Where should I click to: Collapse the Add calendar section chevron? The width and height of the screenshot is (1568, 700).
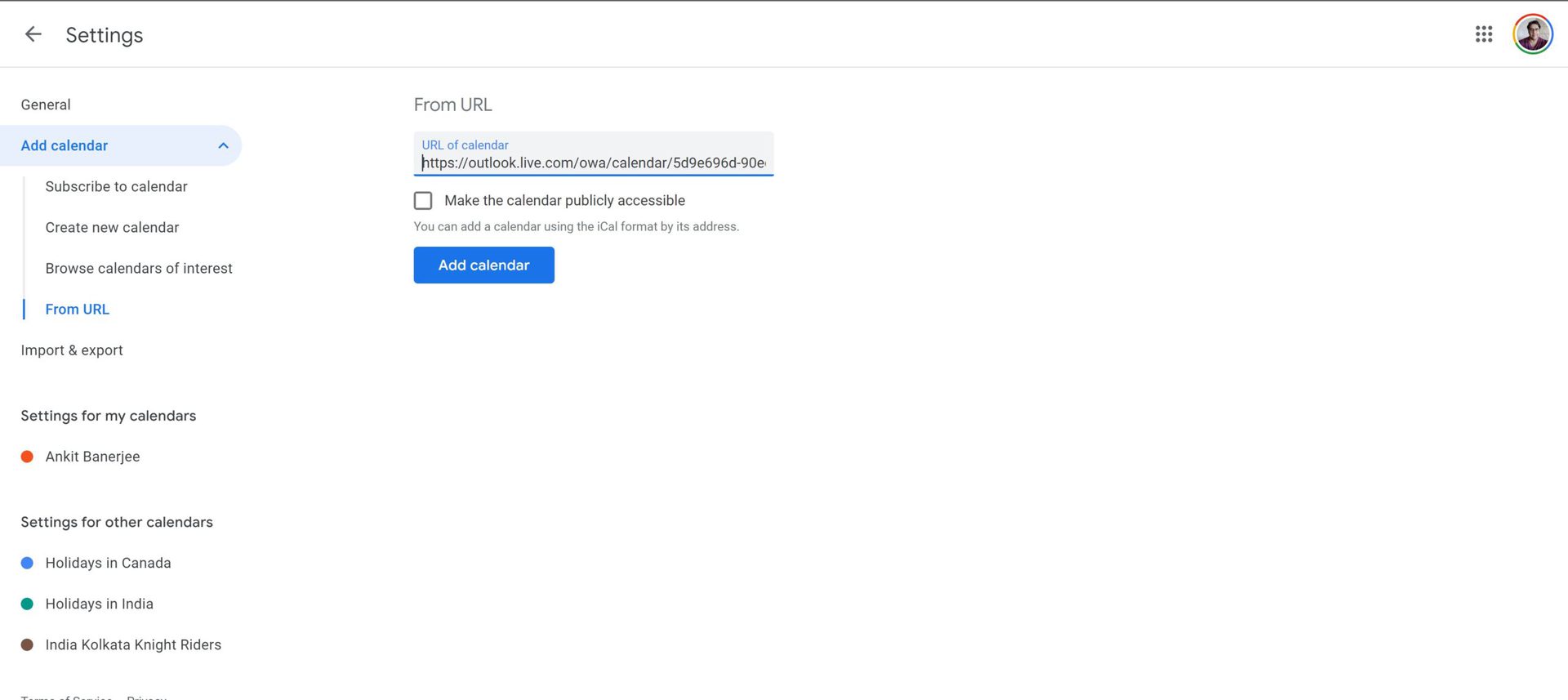pos(223,146)
